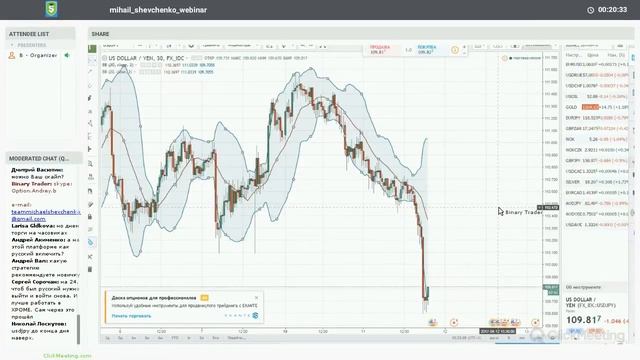This screenshot has height=360, width=640.
Task: Click the 'Цена' column header in watchlist
Action: coord(593,55)
